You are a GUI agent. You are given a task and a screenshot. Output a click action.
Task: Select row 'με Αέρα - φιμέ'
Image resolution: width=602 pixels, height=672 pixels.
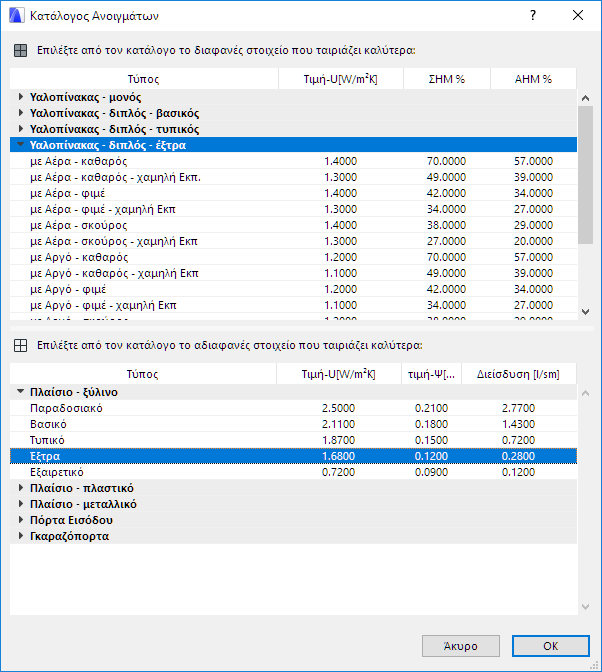click(x=294, y=193)
